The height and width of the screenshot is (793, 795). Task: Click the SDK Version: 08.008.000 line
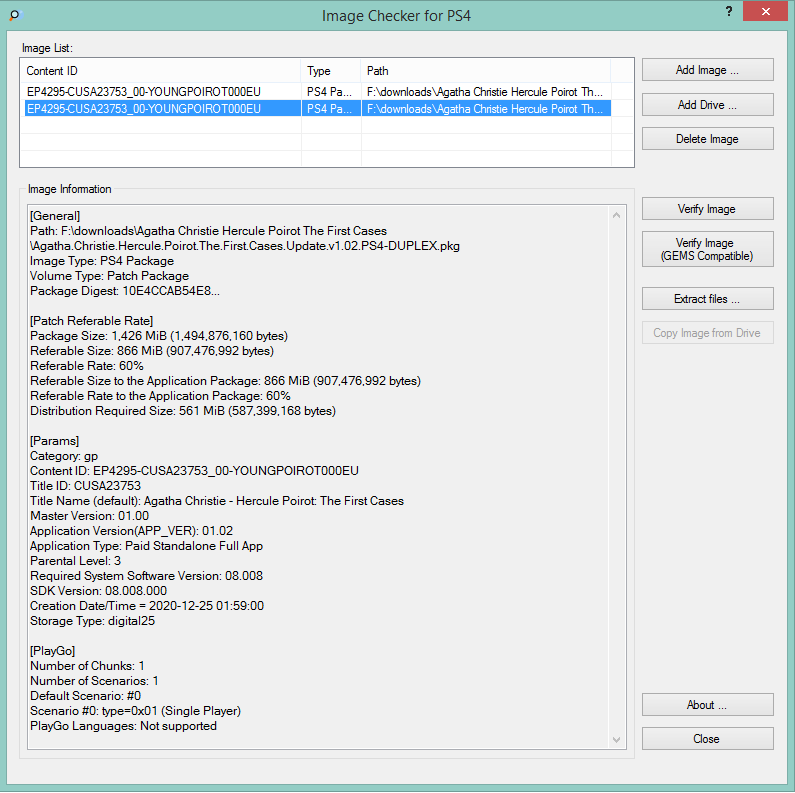[98, 591]
